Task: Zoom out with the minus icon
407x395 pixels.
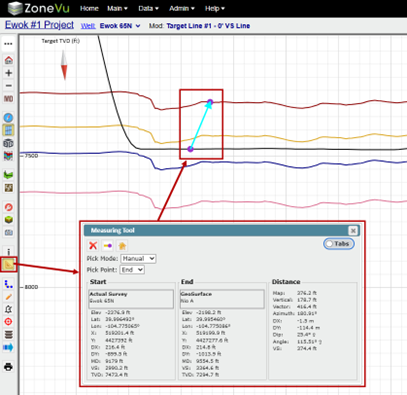Action: tap(8, 86)
